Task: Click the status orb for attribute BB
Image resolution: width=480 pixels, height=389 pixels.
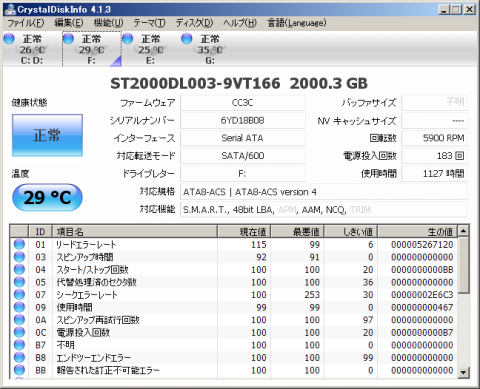Action: tap(19, 370)
